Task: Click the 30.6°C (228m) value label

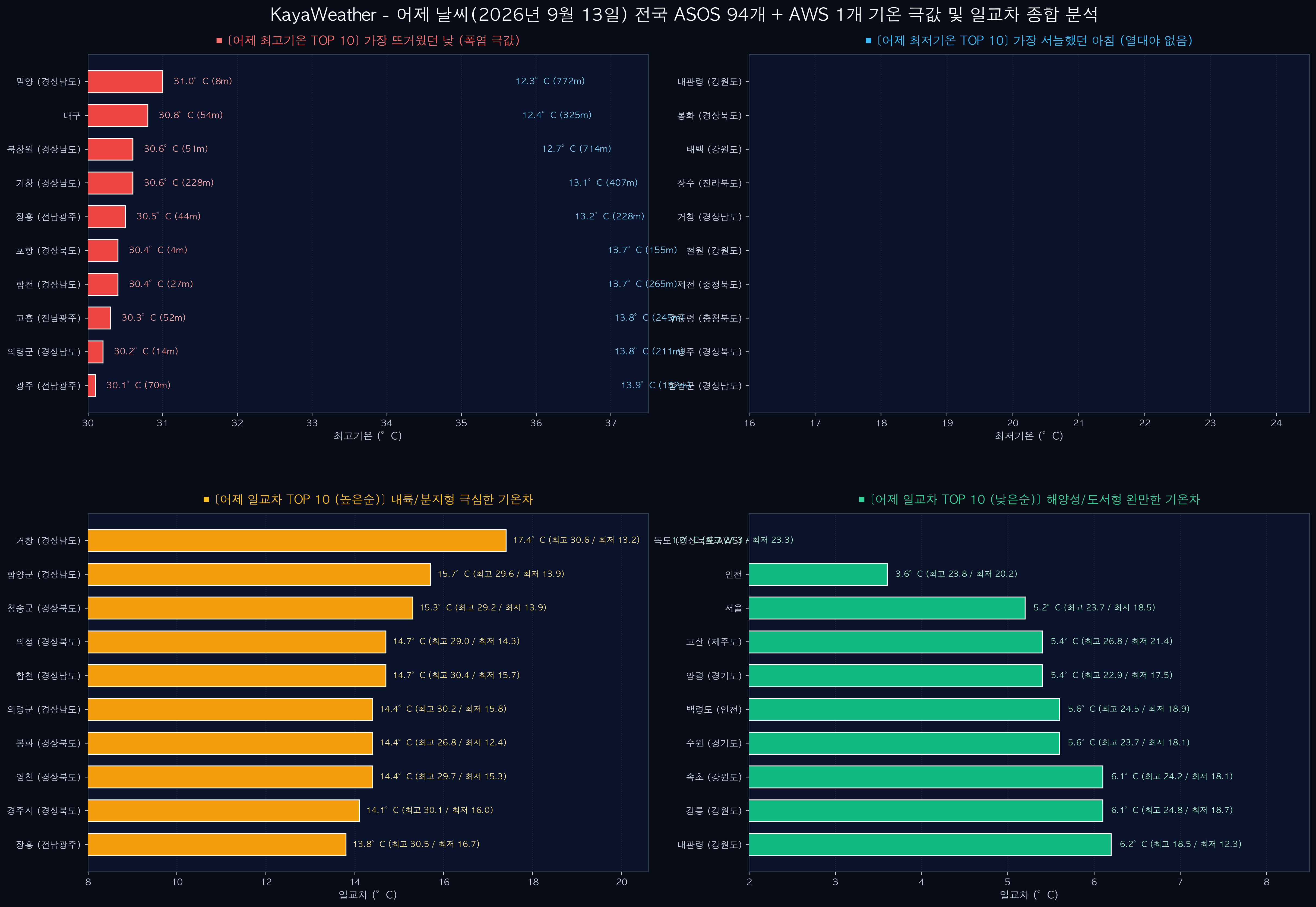Action: point(179,183)
